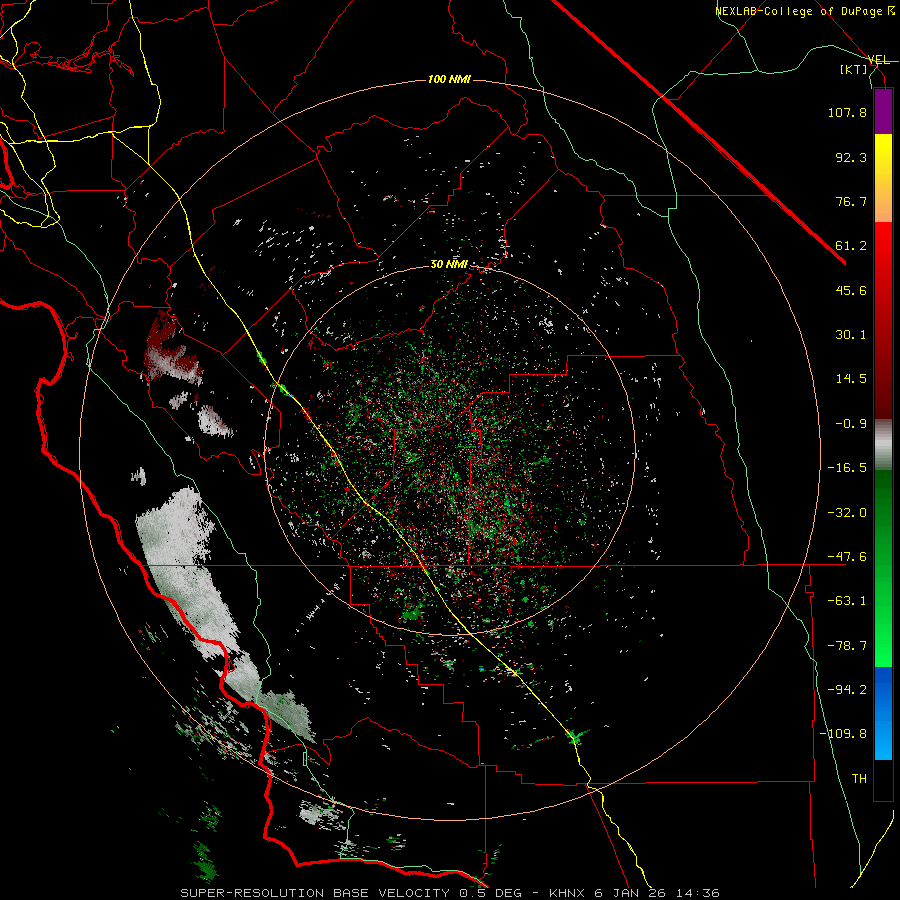
Task: Select the 107.8 legend value
Action: 847,112
